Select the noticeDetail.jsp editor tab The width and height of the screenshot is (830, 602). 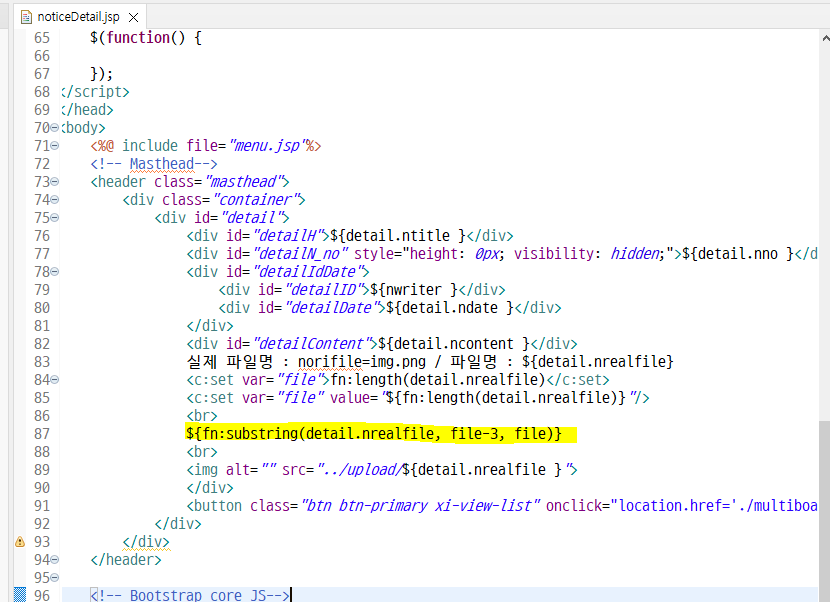[x=79, y=17]
